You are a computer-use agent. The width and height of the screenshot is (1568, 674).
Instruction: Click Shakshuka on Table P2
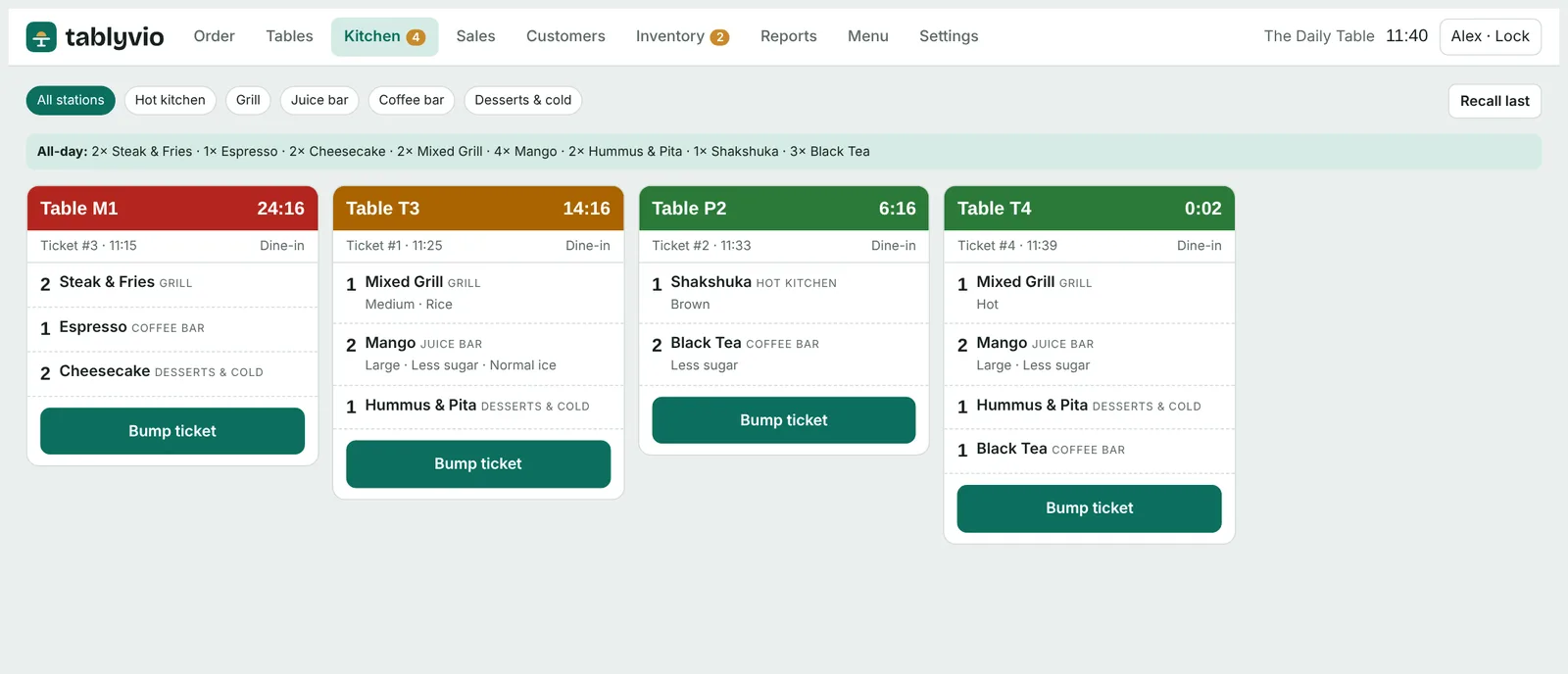(x=784, y=293)
